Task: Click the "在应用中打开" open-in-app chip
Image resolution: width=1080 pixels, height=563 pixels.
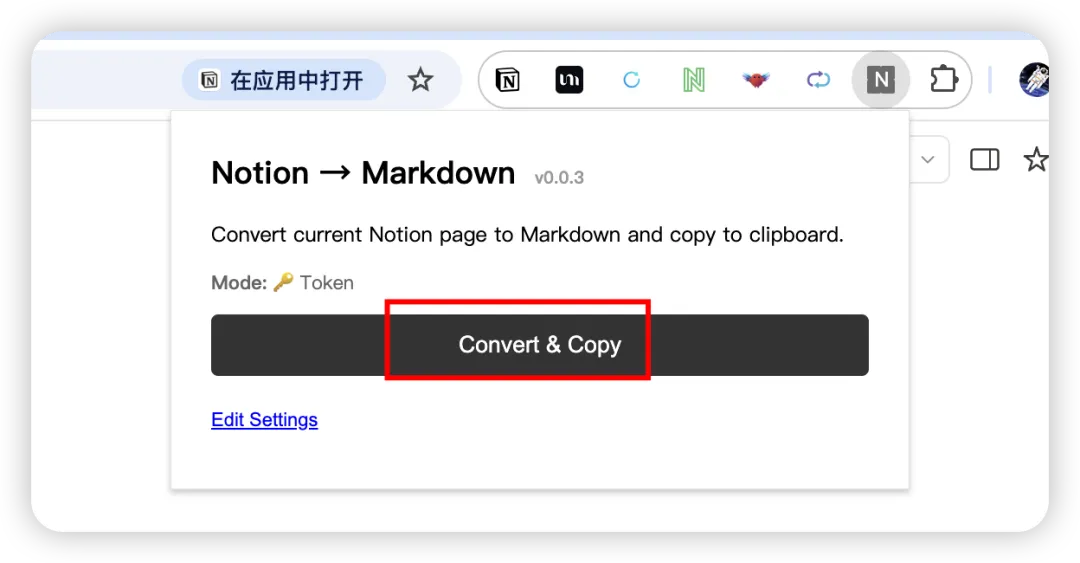Action: point(284,80)
